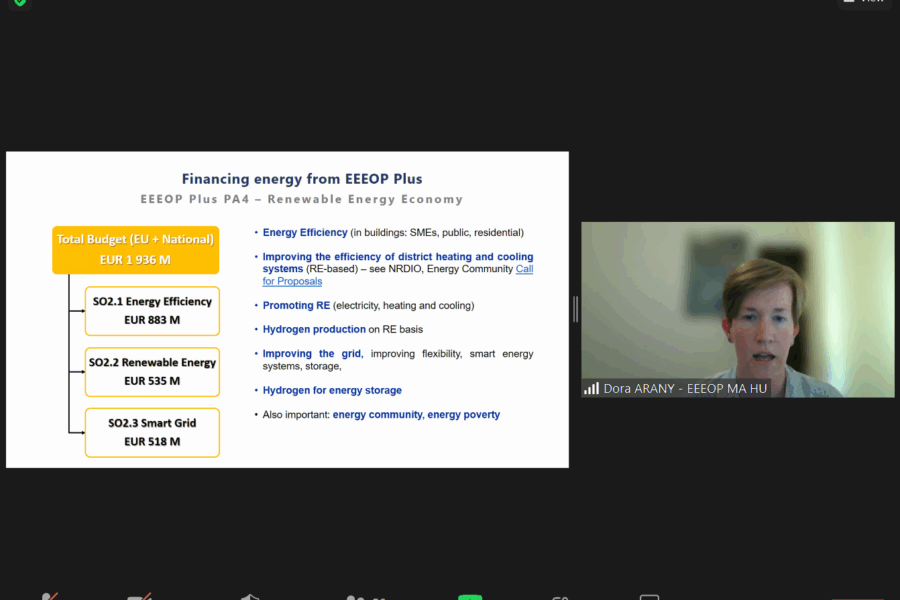This screenshot has width=900, height=600.
Task: Click the green encryption shield icon
Action: pos(20,3)
